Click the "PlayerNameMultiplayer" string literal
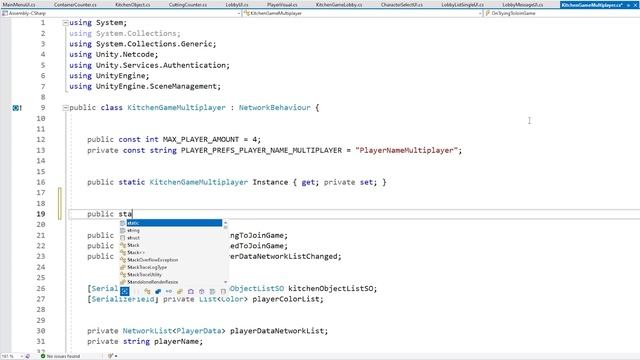The width and height of the screenshot is (640, 360). point(406,150)
